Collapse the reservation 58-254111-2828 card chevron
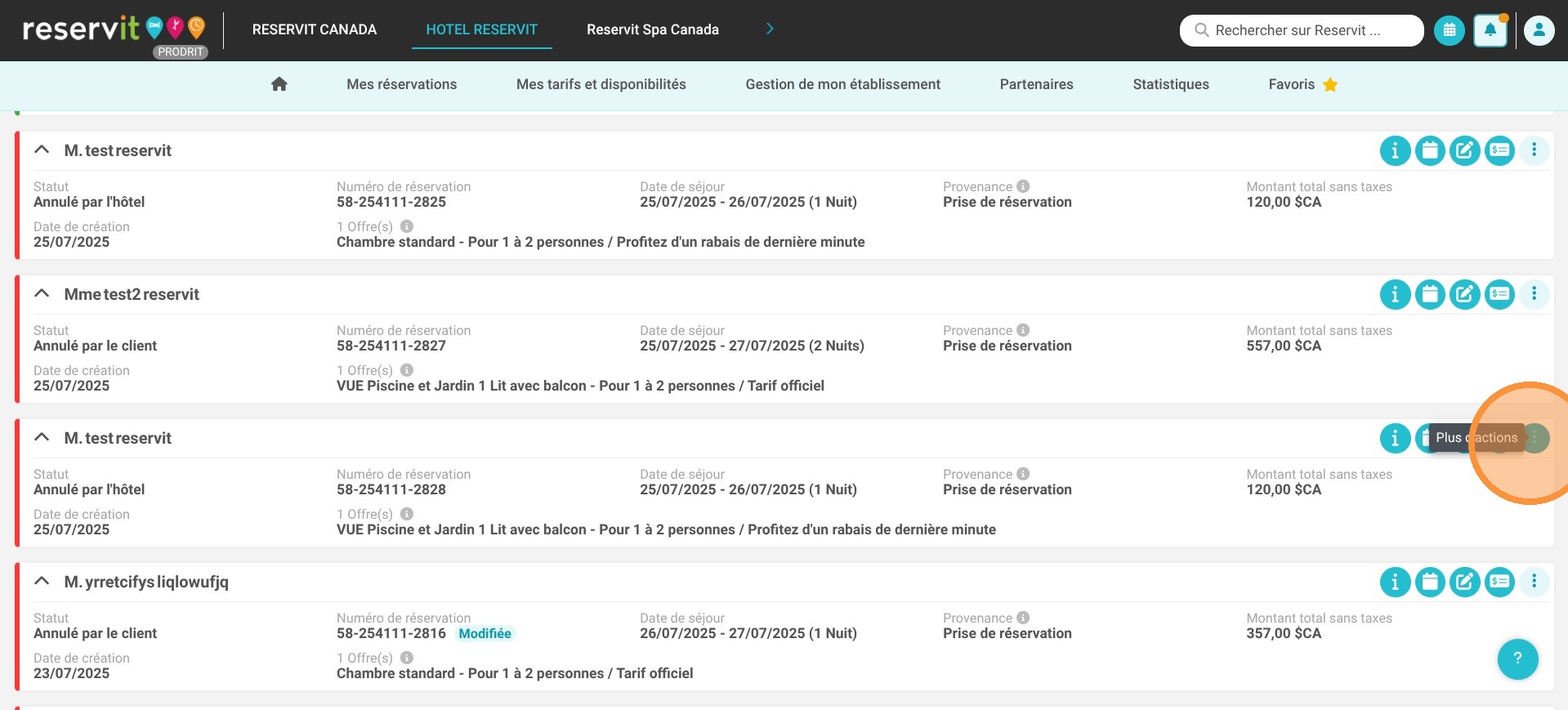Viewport: 1568px width, 710px height. (42, 438)
